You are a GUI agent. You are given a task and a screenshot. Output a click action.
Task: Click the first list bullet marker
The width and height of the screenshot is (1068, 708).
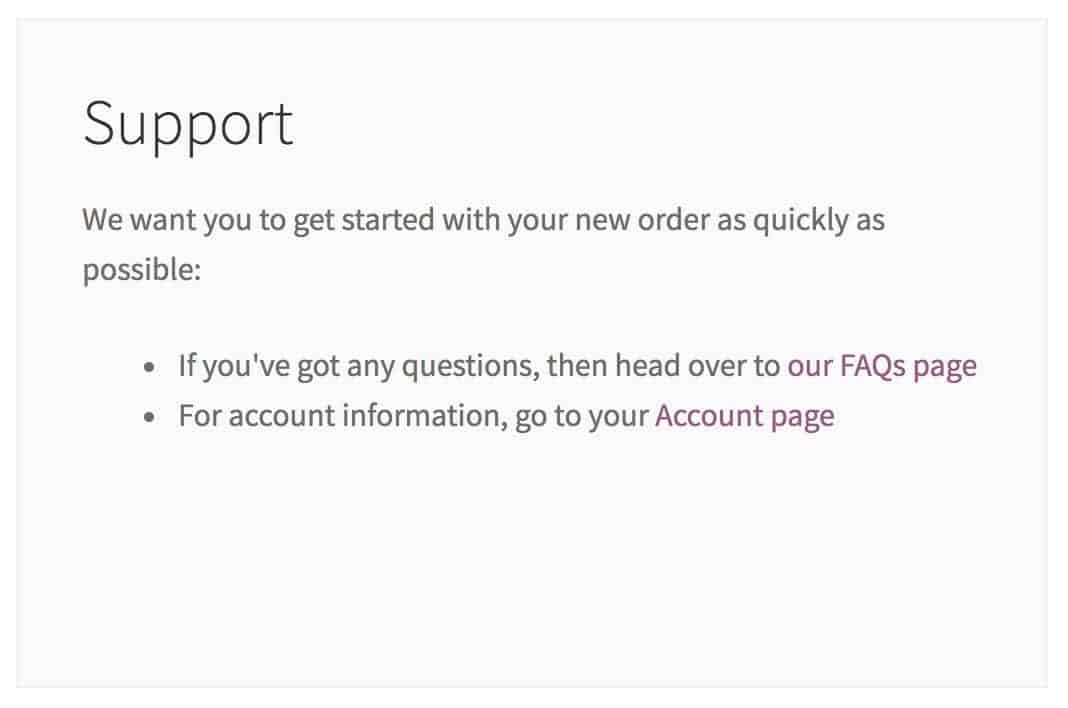click(150, 368)
